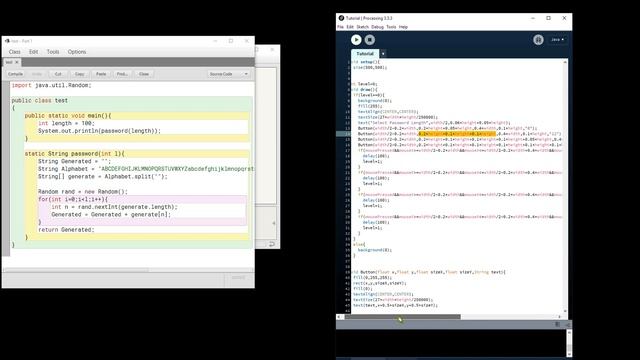This screenshot has height=360, width=640.
Task: Click the 'Random rand = new Random();' line
Action: (x=83, y=191)
